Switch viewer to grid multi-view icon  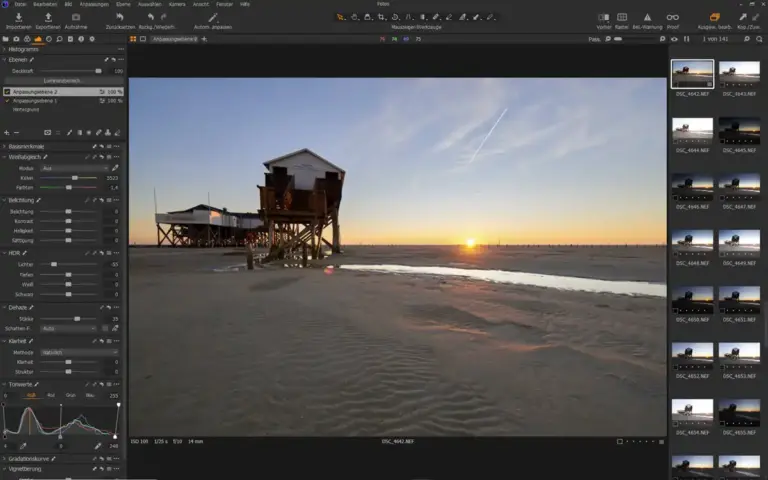coord(133,39)
